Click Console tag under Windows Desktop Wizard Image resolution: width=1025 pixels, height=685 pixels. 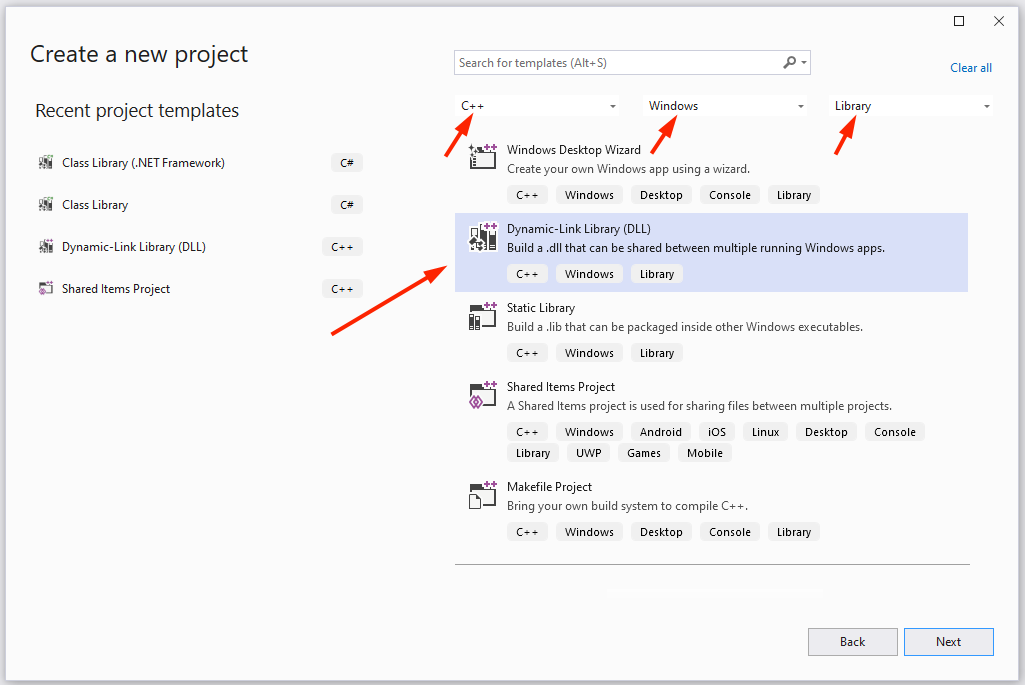(x=730, y=195)
